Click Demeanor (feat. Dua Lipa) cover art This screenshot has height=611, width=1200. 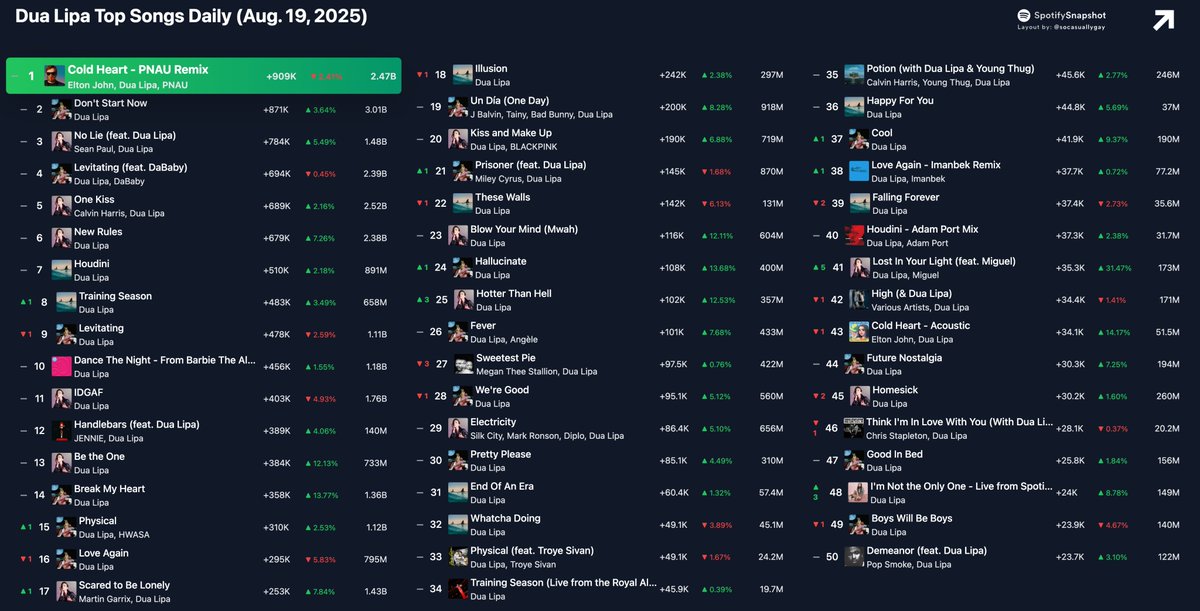[x=854, y=557]
